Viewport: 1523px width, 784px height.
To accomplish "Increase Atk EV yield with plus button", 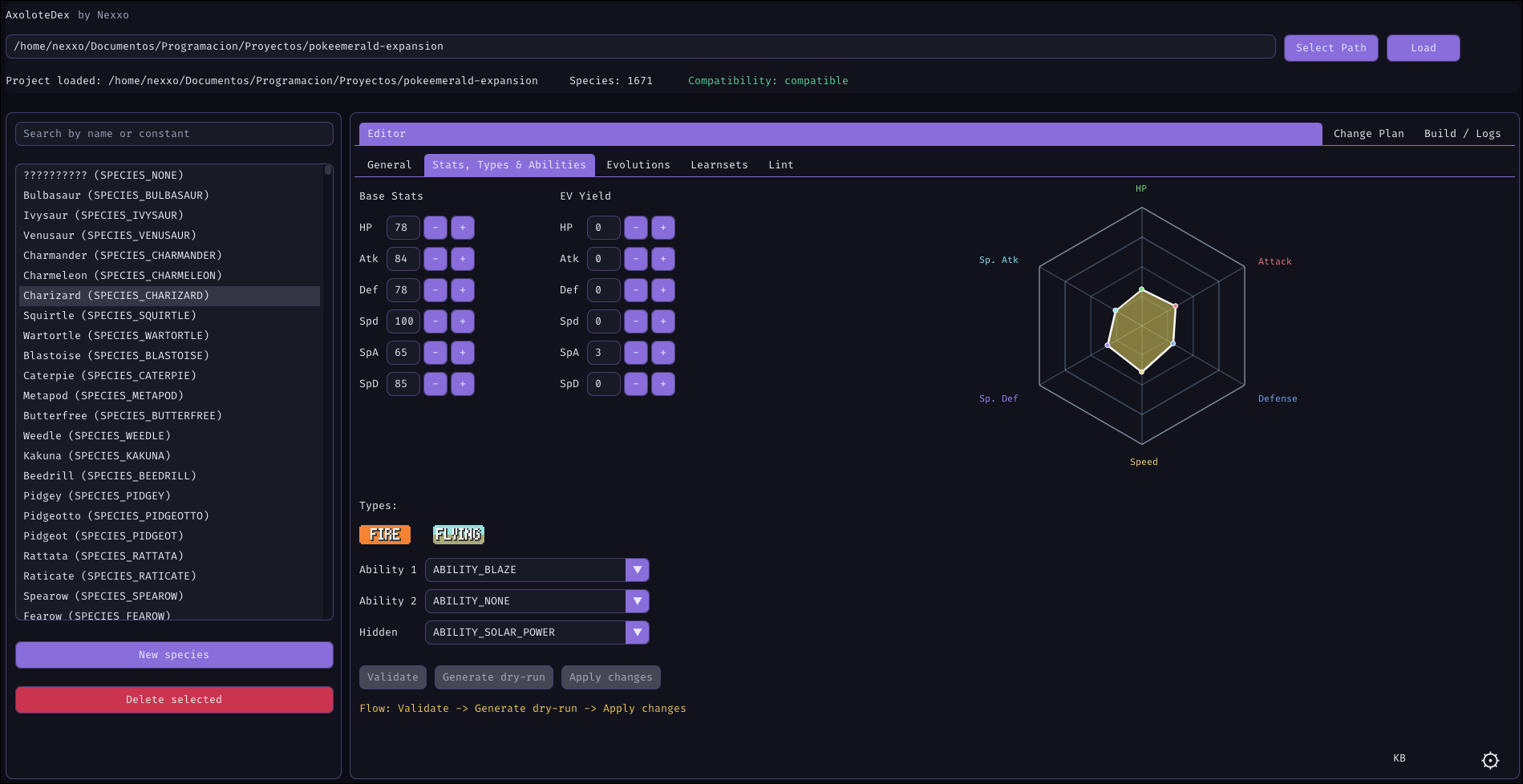I will point(663,259).
